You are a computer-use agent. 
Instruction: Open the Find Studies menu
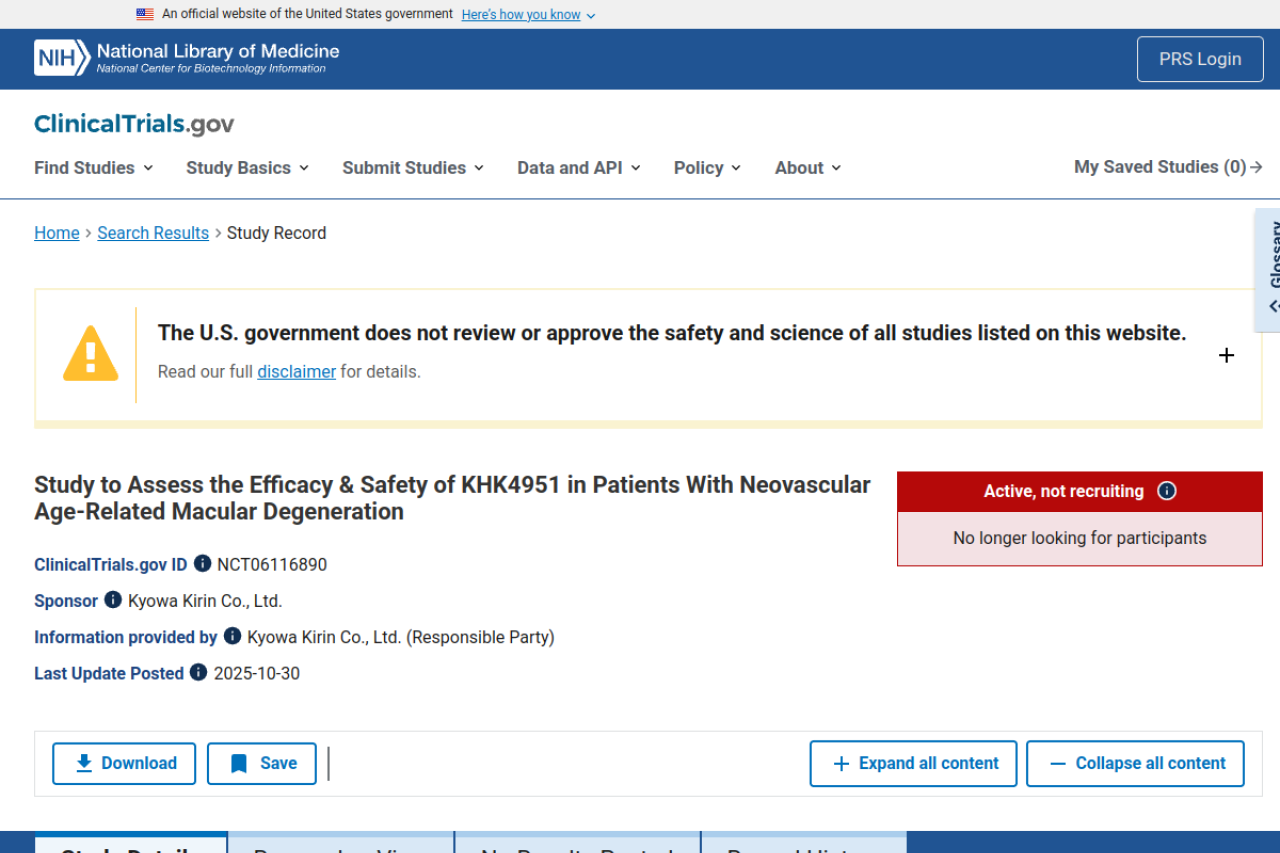pos(94,168)
